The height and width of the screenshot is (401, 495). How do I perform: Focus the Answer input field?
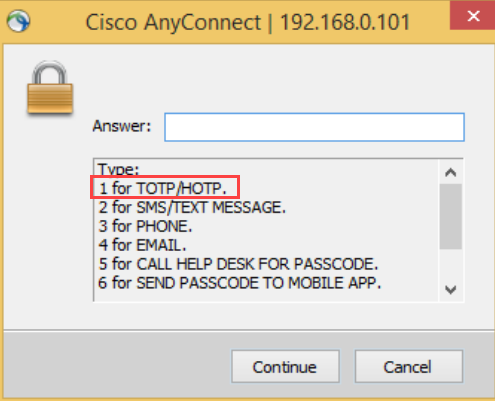click(x=314, y=127)
